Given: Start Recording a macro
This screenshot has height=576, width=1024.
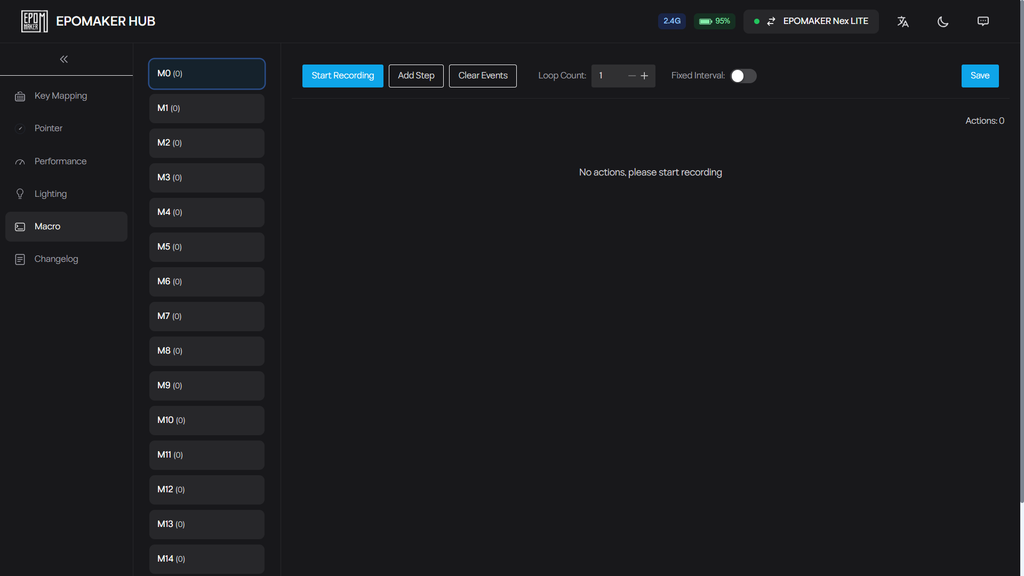Looking at the screenshot, I should (343, 76).
